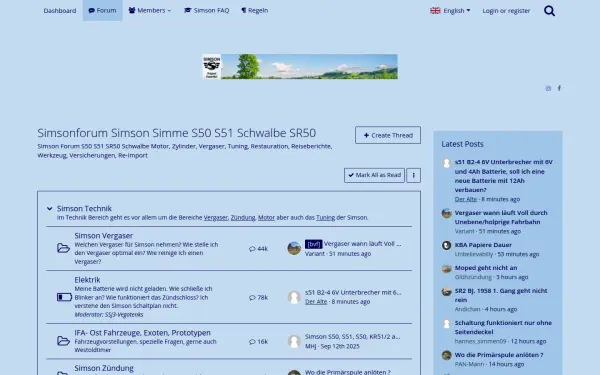The height and width of the screenshot is (375, 600).
Task: Open Simson FAQ page
Action: [207, 10]
